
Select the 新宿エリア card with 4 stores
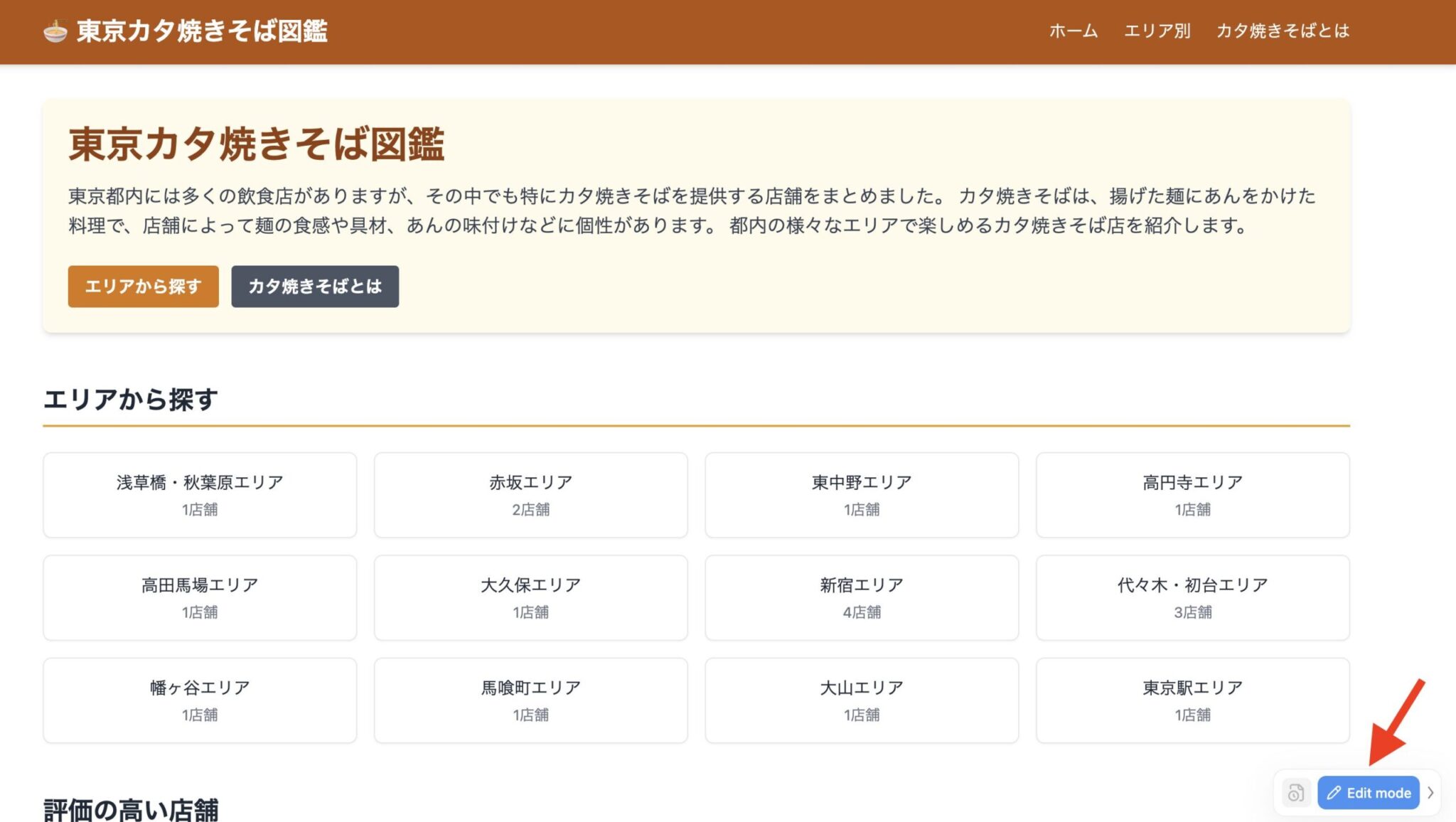click(861, 597)
